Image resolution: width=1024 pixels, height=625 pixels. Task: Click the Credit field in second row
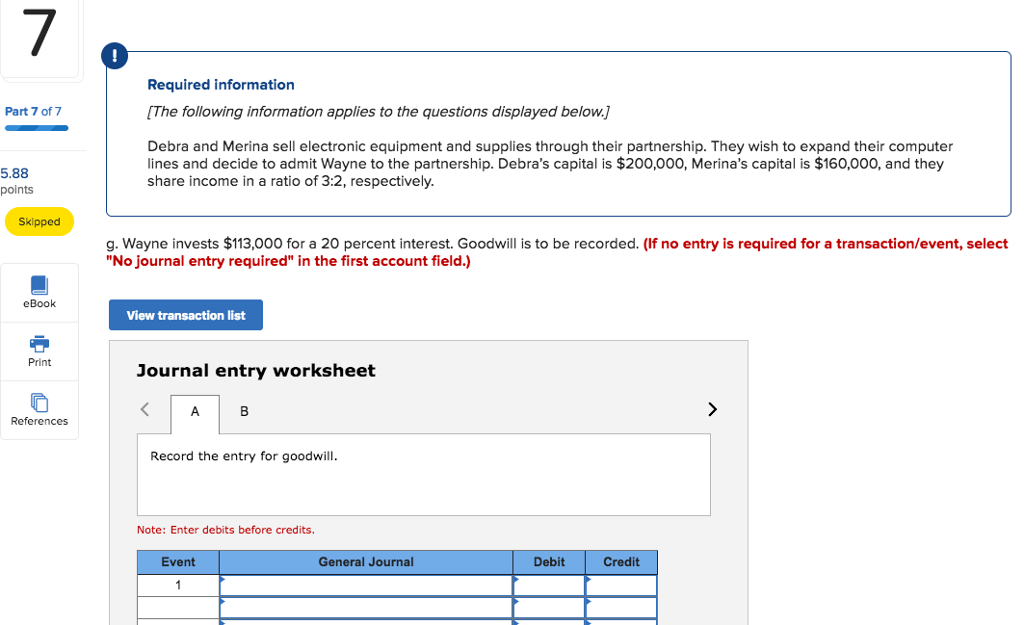coord(621,608)
